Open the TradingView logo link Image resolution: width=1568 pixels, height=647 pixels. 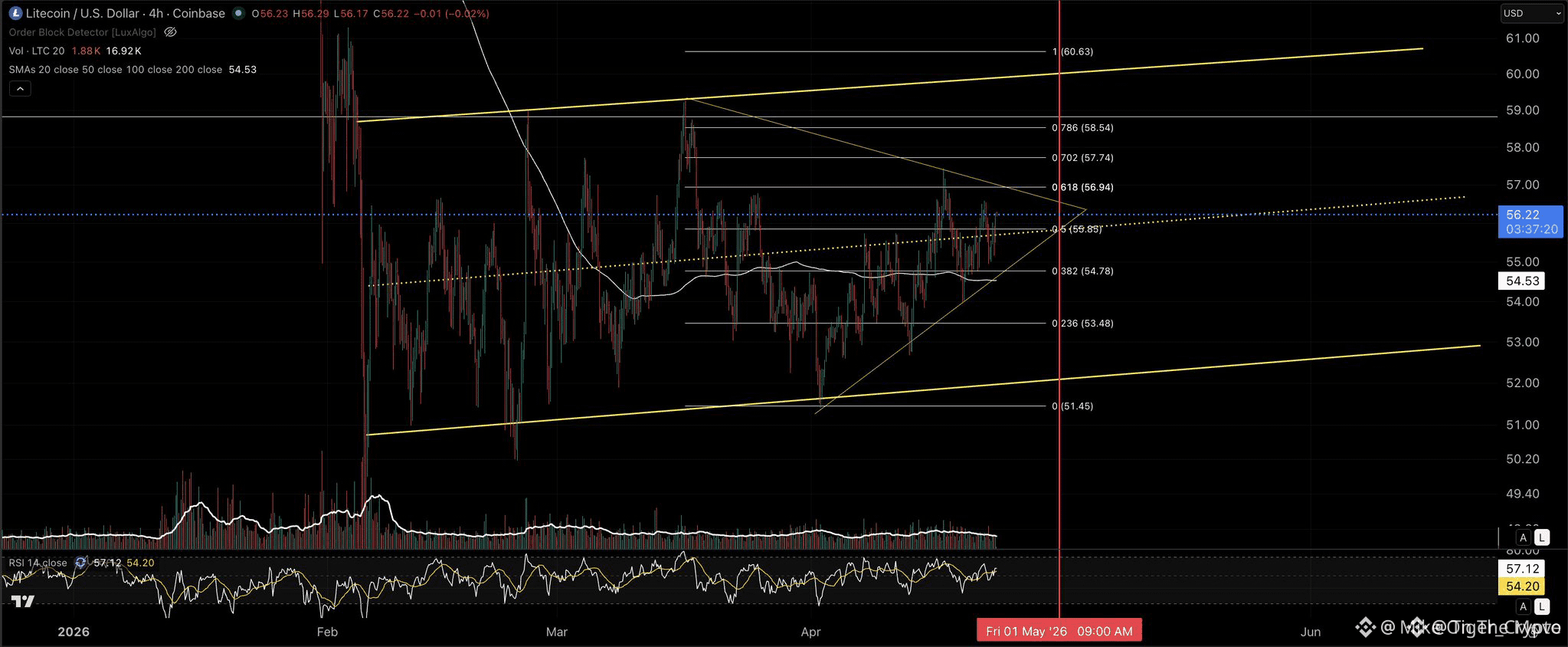point(23,602)
